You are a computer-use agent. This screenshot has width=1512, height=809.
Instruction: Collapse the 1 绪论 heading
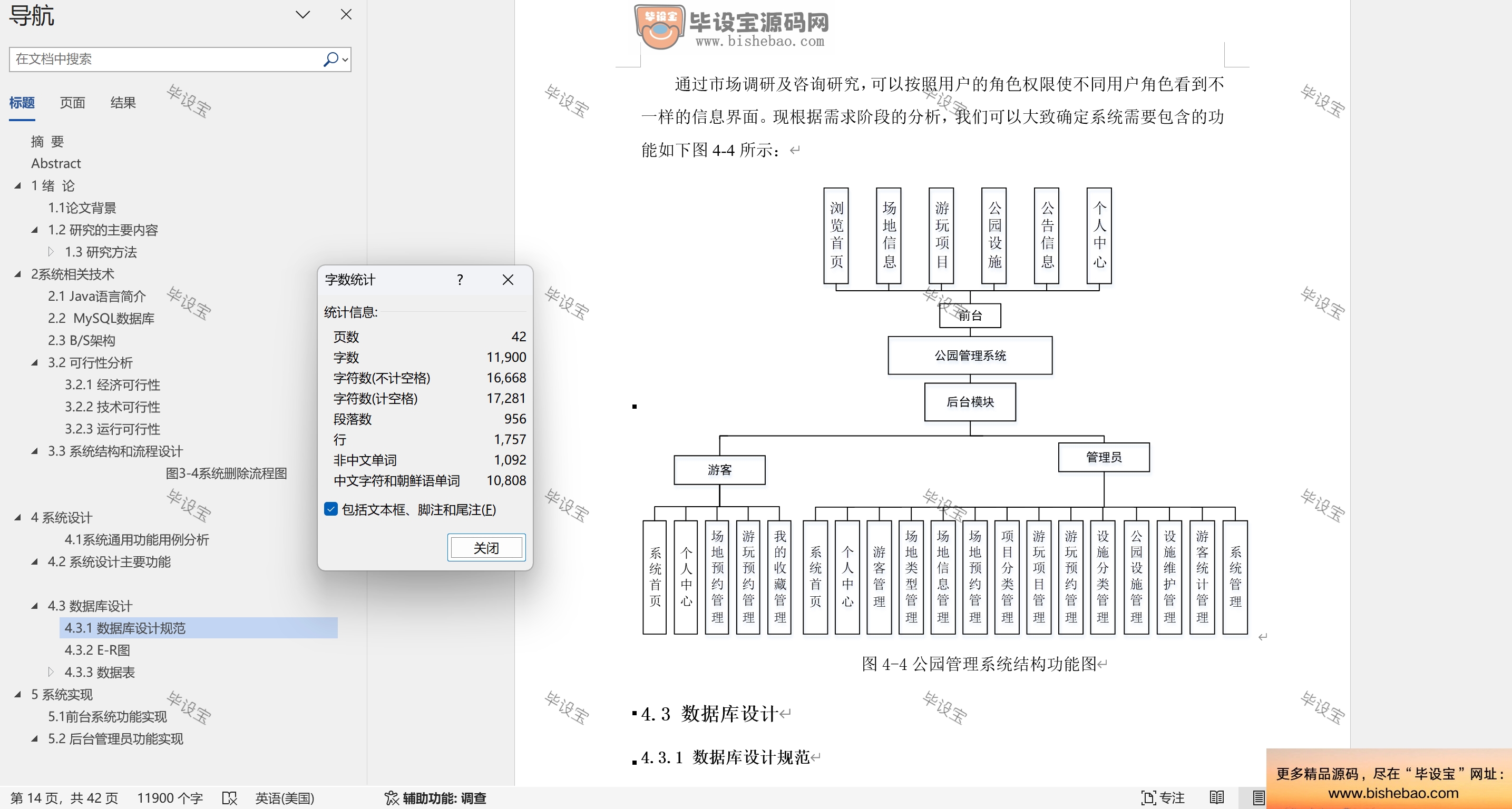coord(17,185)
